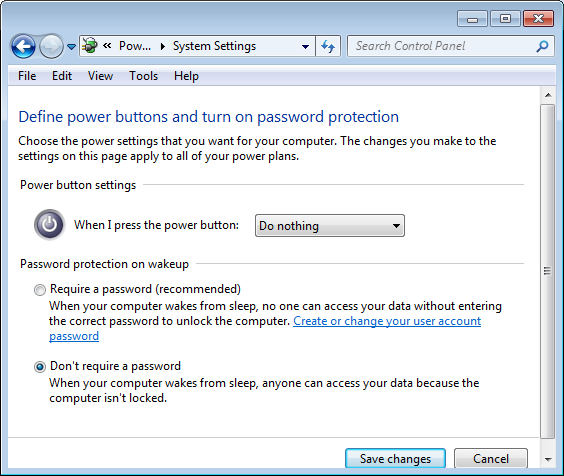Click the Save changes button

tap(395, 459)
